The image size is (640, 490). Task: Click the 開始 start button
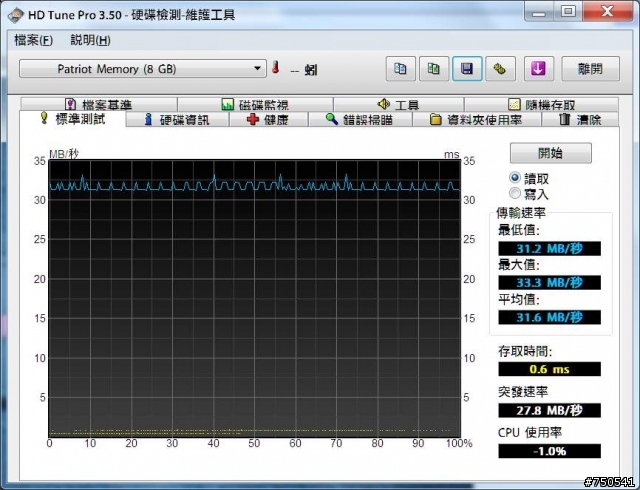click(551, 153)
